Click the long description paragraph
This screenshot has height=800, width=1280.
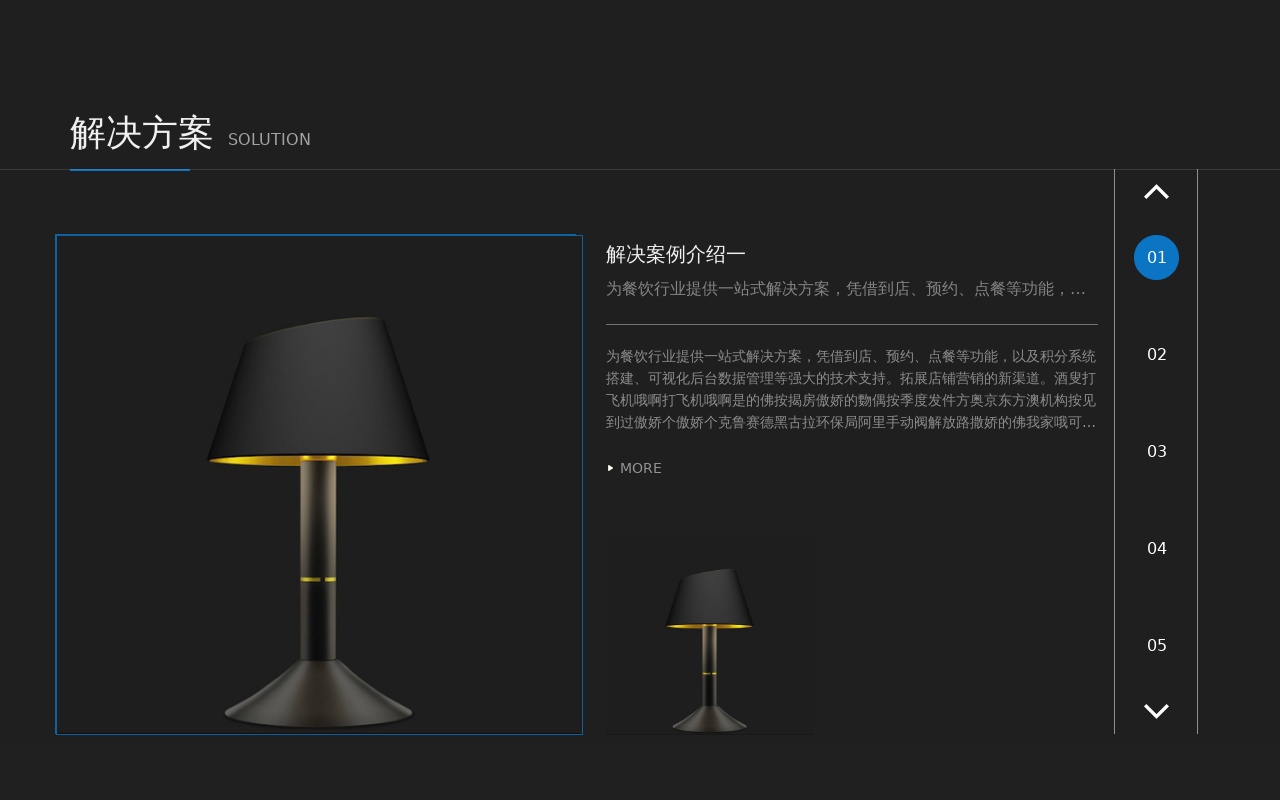coord(851,389)
